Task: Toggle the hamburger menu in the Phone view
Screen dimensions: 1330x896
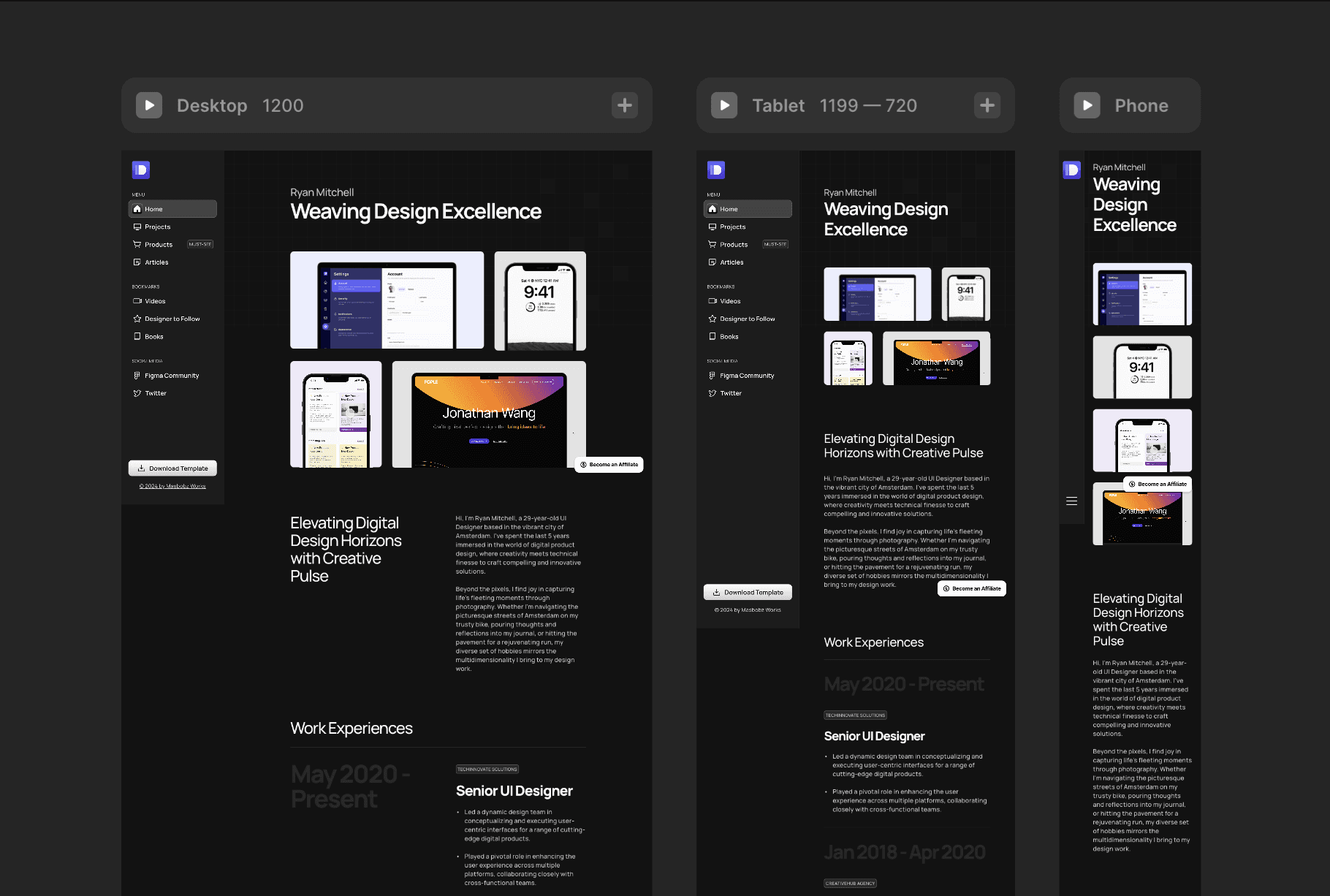Action: pyautogui.click(x=1071, y=501)
